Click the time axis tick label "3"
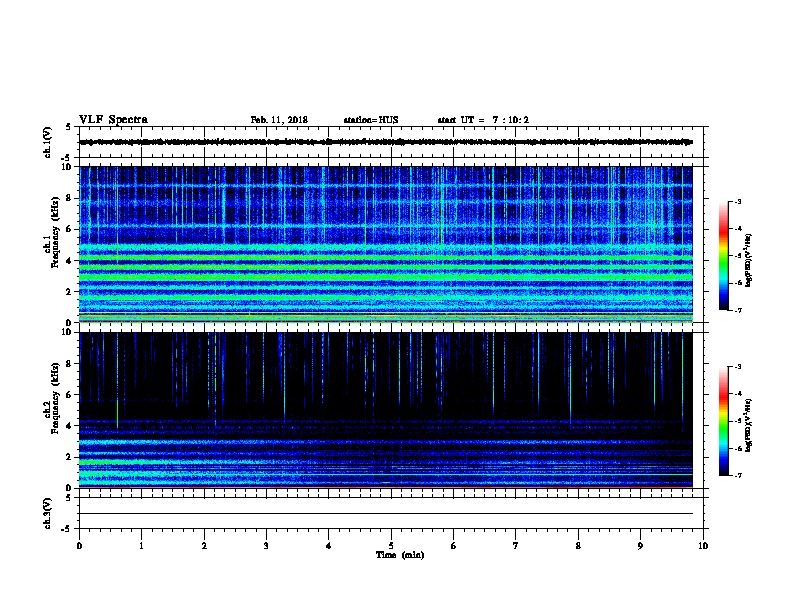Image resolution: width=792 pixels, height=612 pixels. point(266,546)
